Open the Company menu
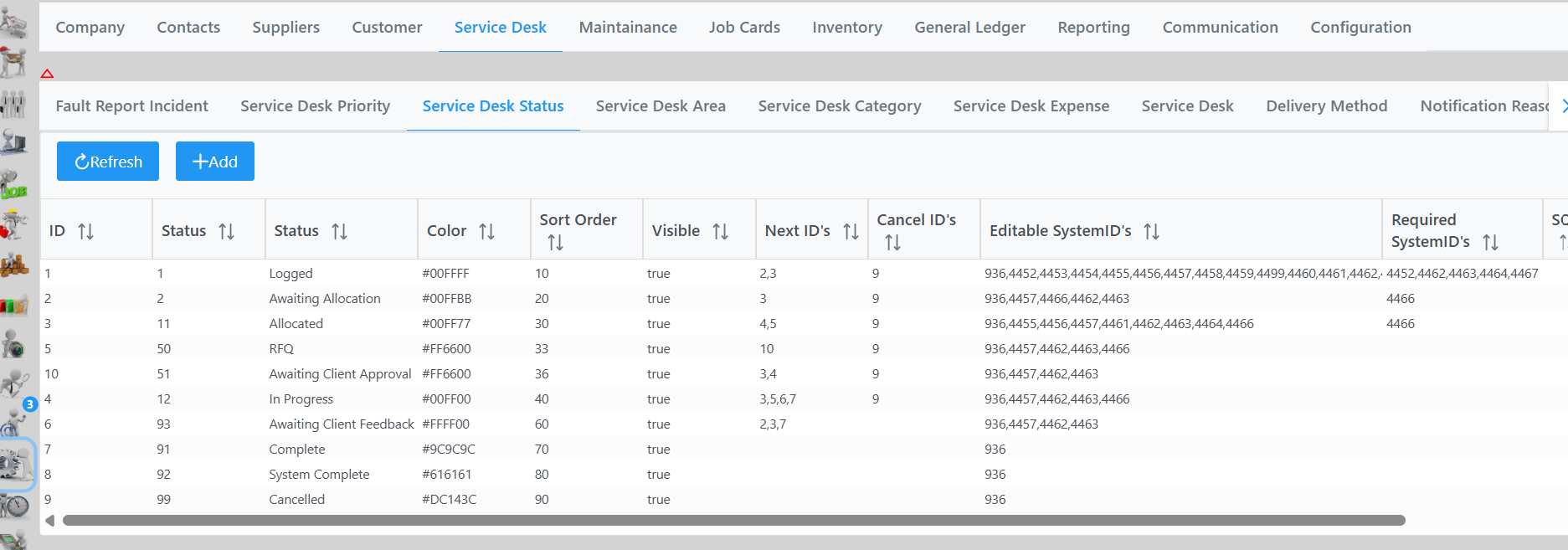1568x550 pixels. pos(90,28)
